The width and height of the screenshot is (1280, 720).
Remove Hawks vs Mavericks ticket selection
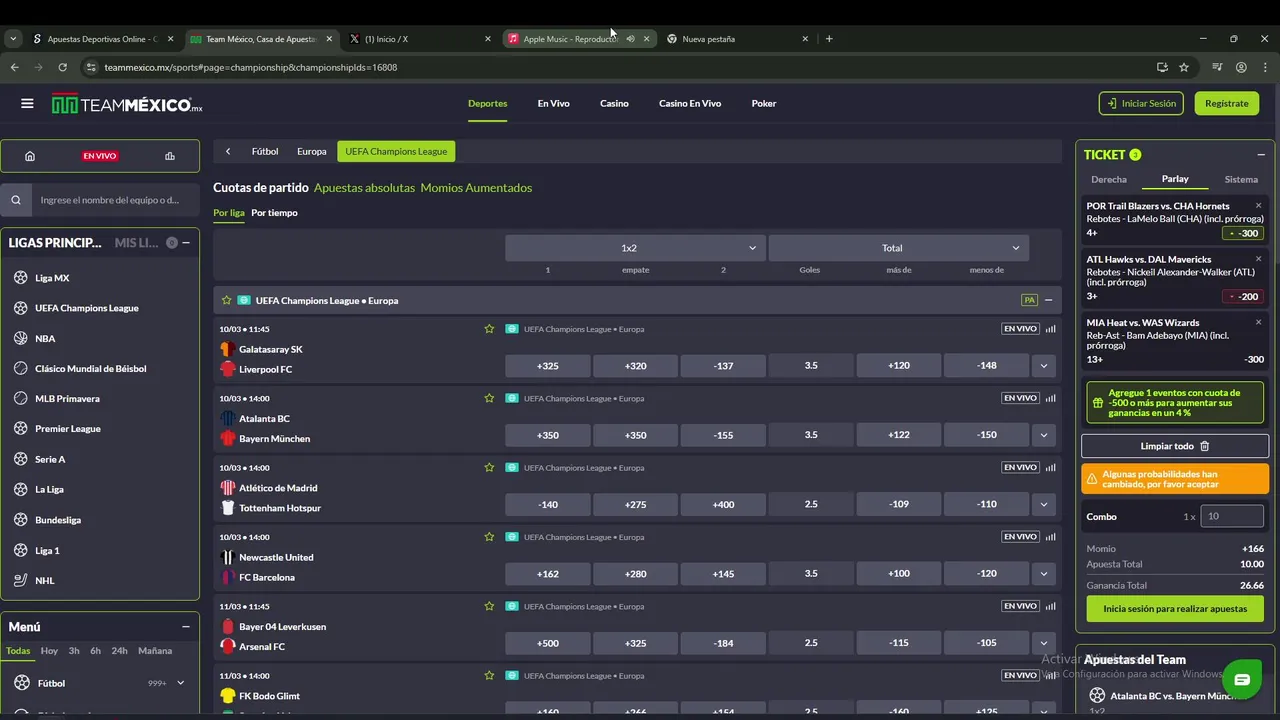[x=1258, y=259]
